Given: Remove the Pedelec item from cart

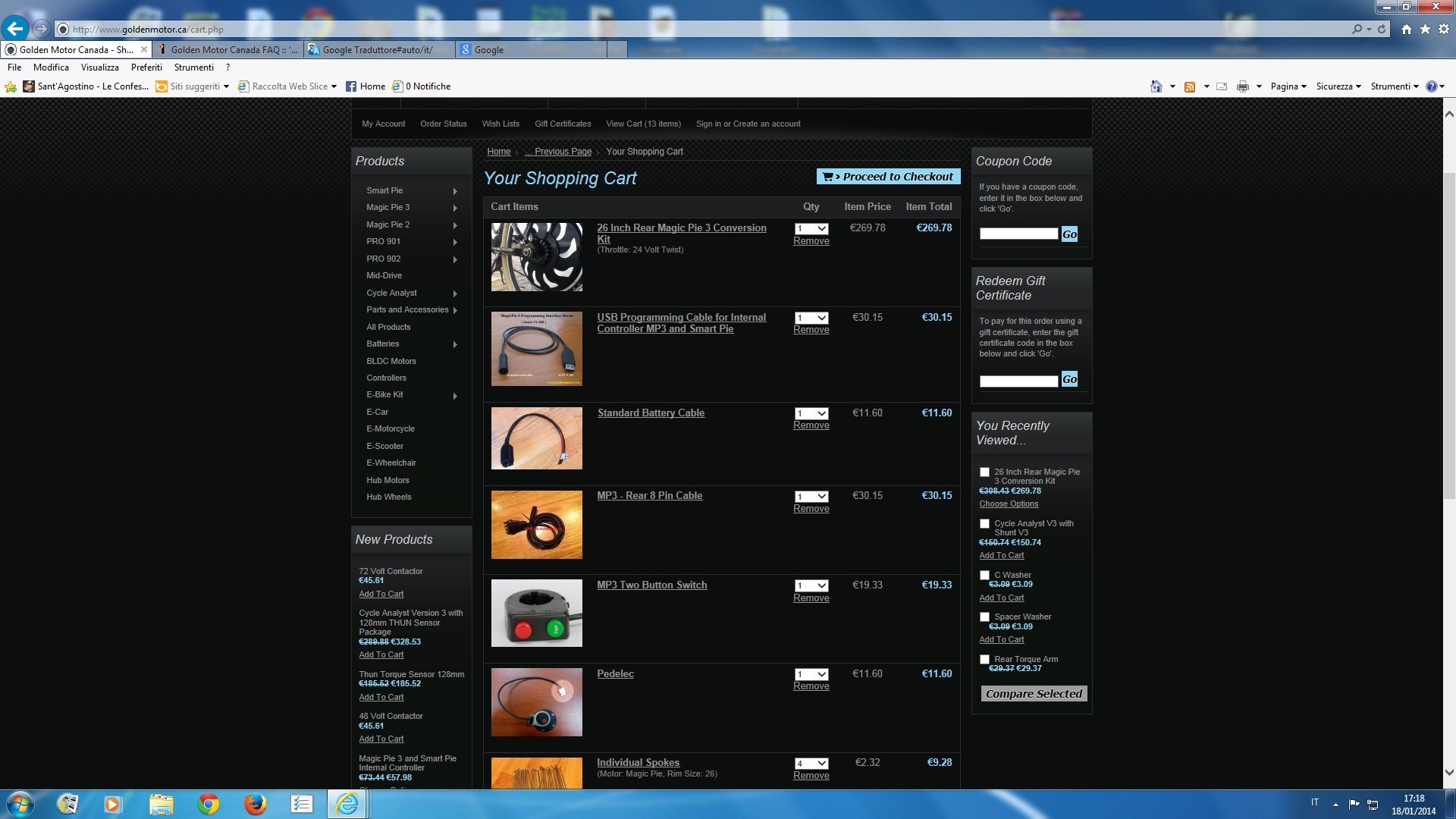Looking at the screenshot, I should point(811,687).
